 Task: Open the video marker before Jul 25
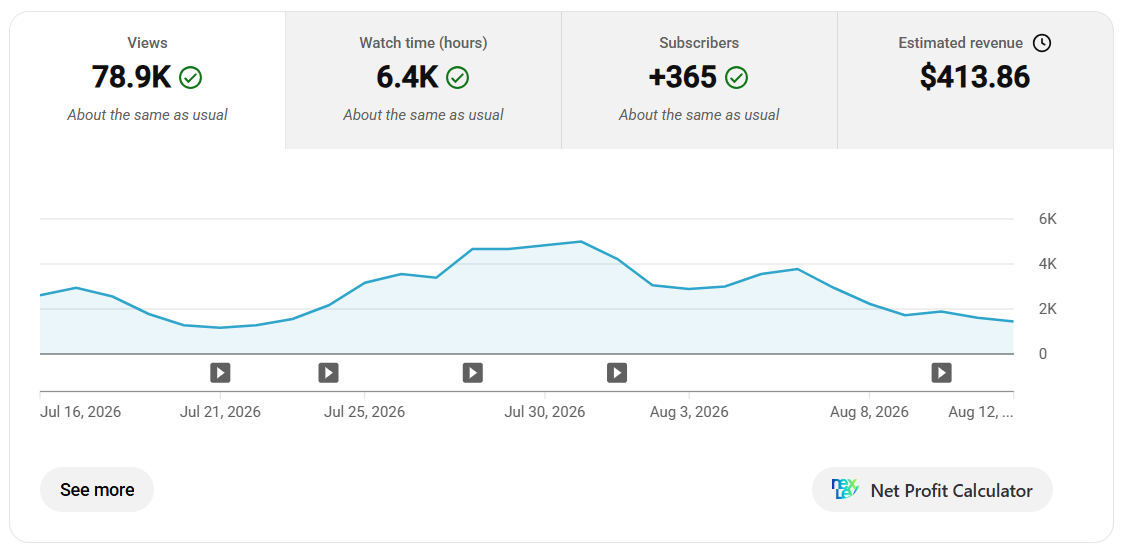click(x=328, y=373)
